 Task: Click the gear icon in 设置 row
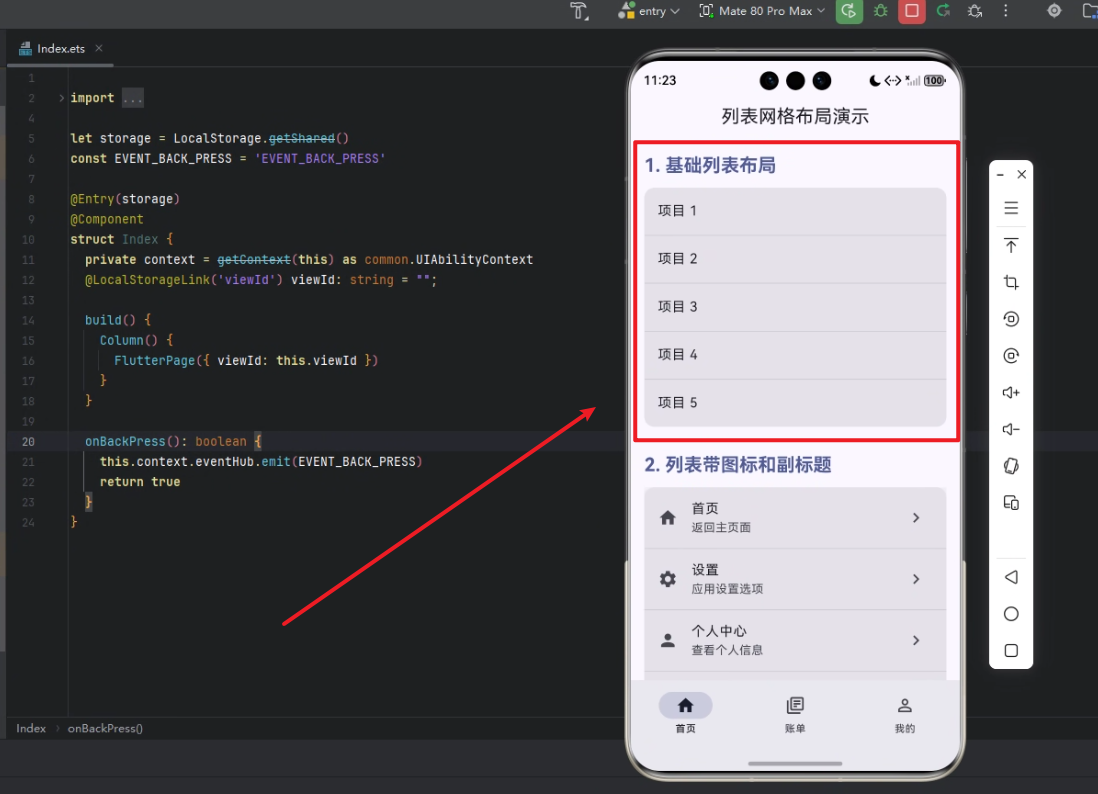pyautogui.click(x=668, y=579)
